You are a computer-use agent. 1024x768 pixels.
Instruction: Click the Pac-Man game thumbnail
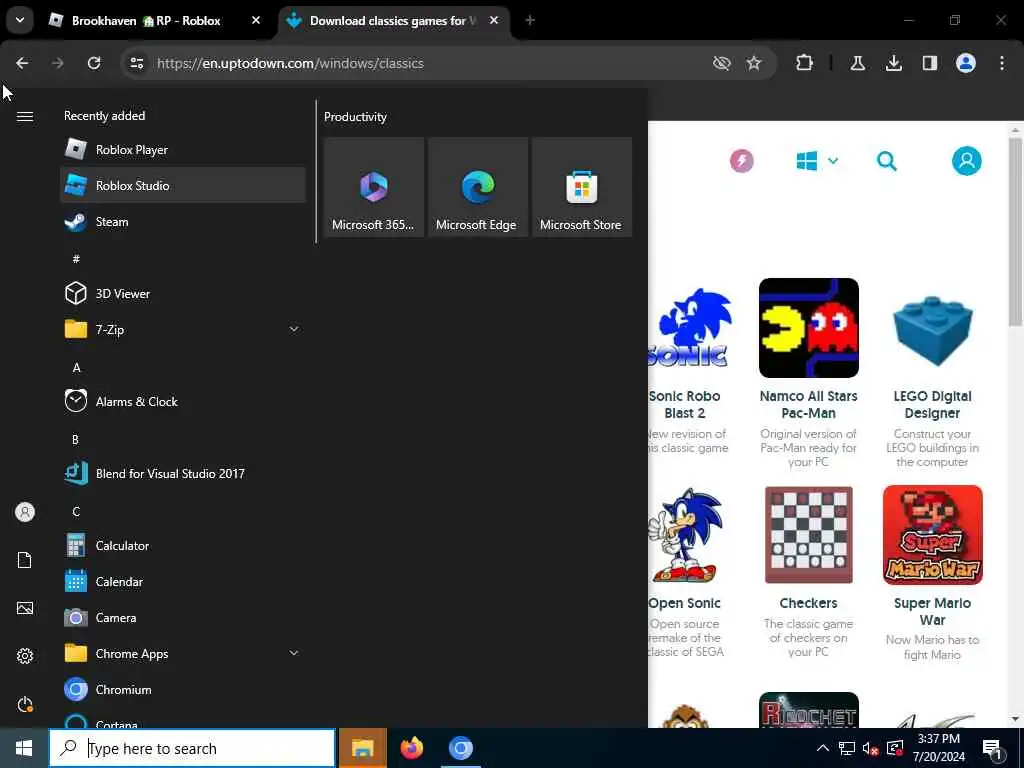pyautogui.click(x=808, y=328)
